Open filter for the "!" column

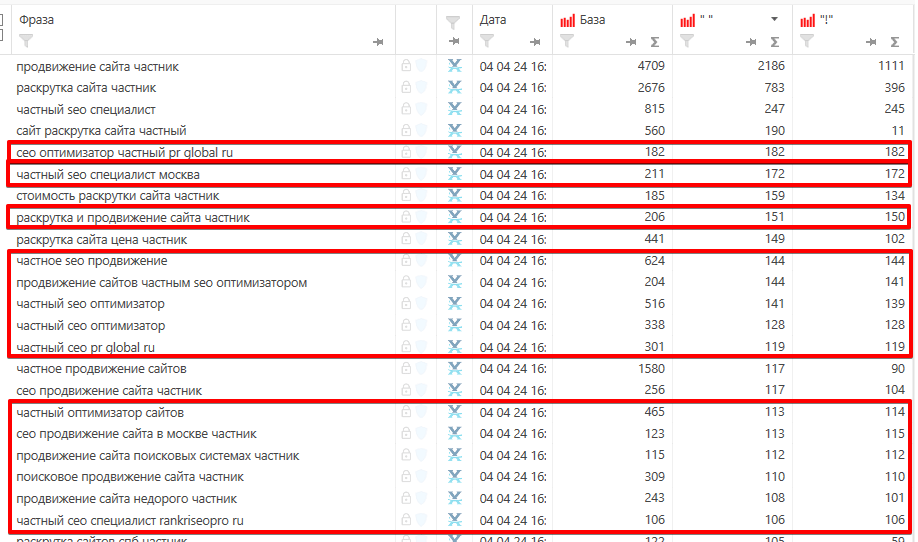point(807,40)
